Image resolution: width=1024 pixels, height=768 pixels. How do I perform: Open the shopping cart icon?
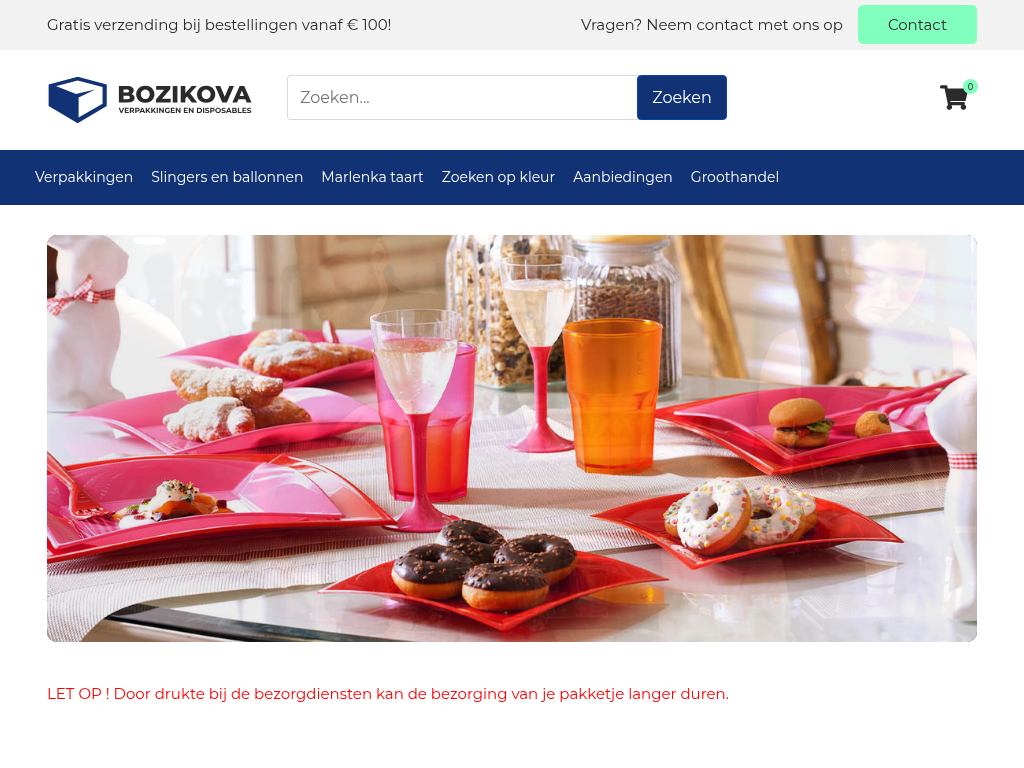tap(953, 97)
